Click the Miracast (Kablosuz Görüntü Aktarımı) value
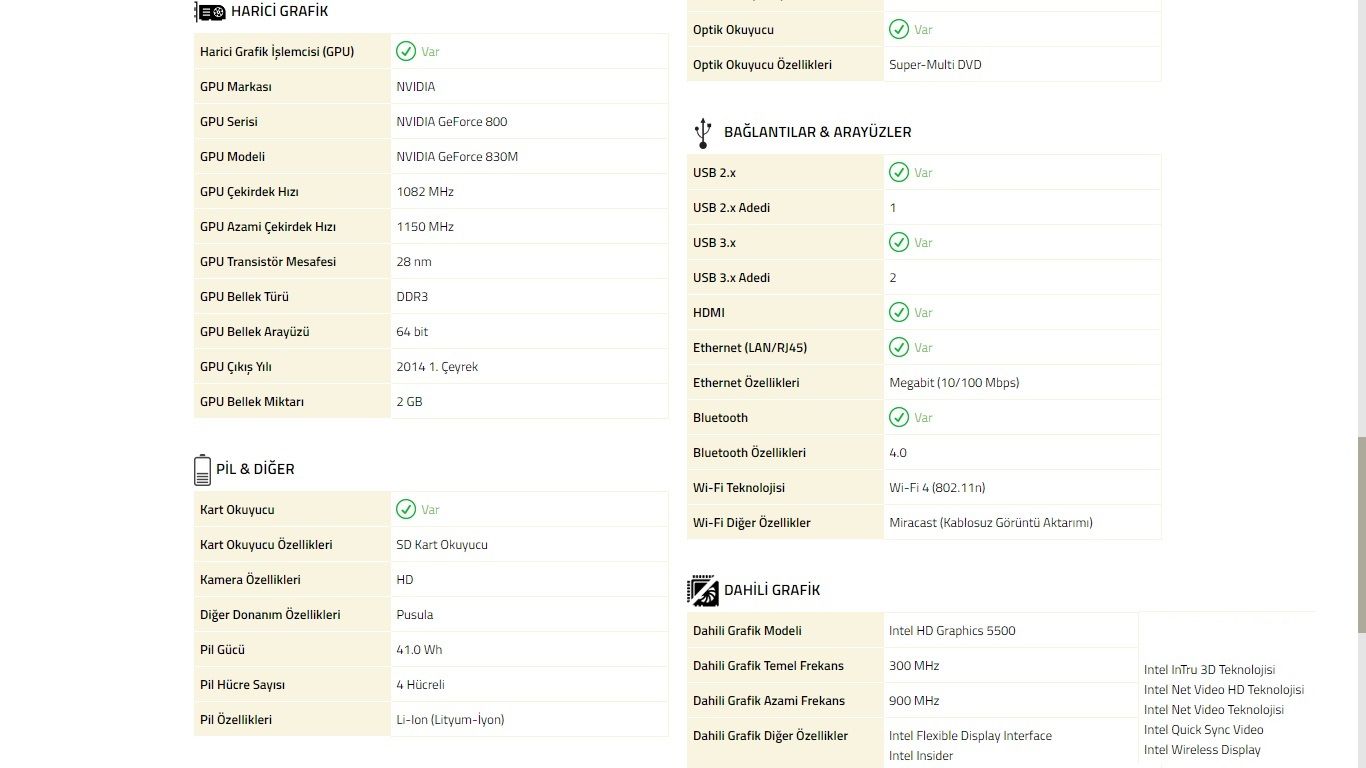 coord(990,523)
